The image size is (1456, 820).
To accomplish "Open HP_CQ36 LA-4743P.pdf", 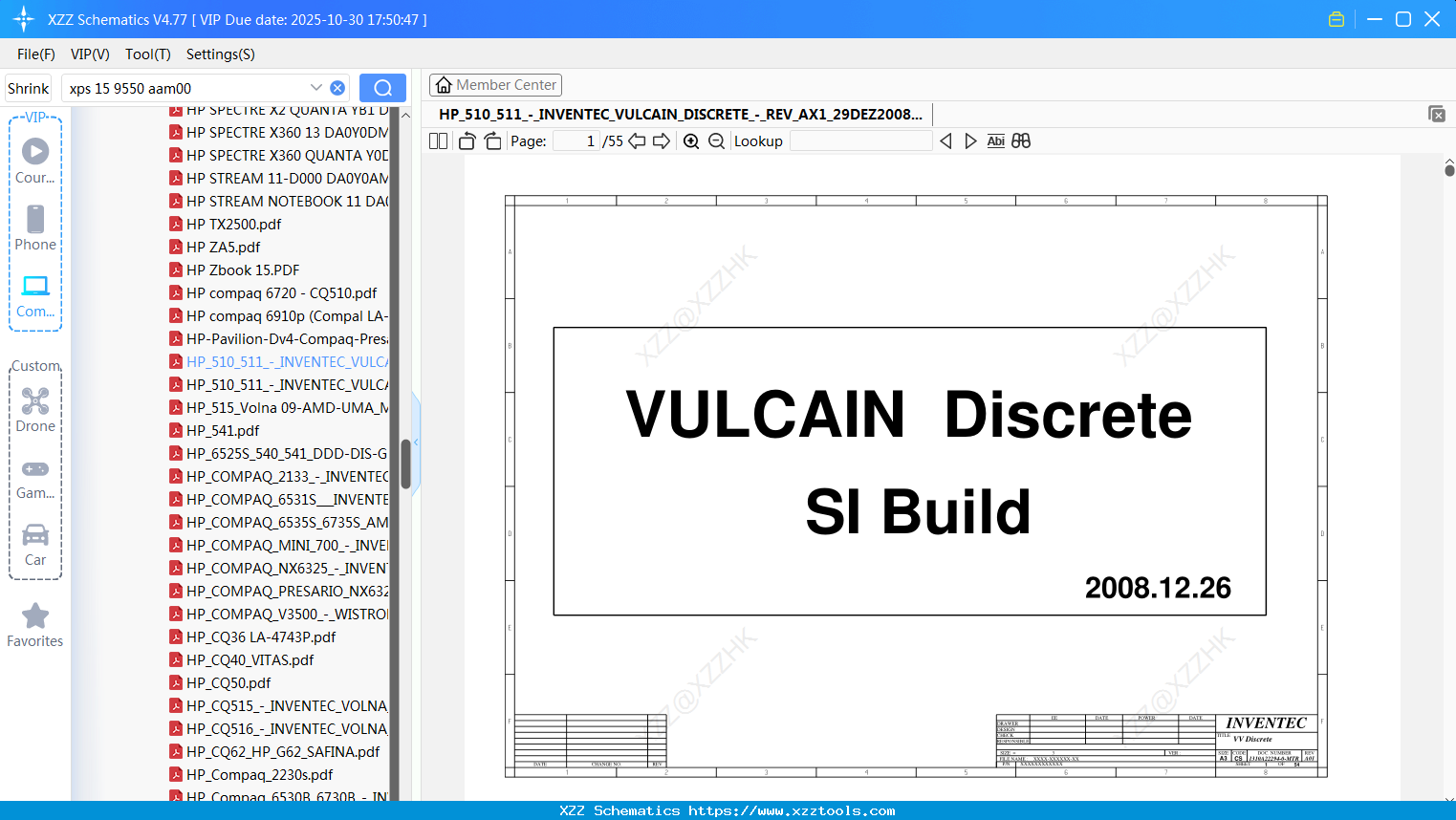I will pyautogui.click(x=261, y=637).
